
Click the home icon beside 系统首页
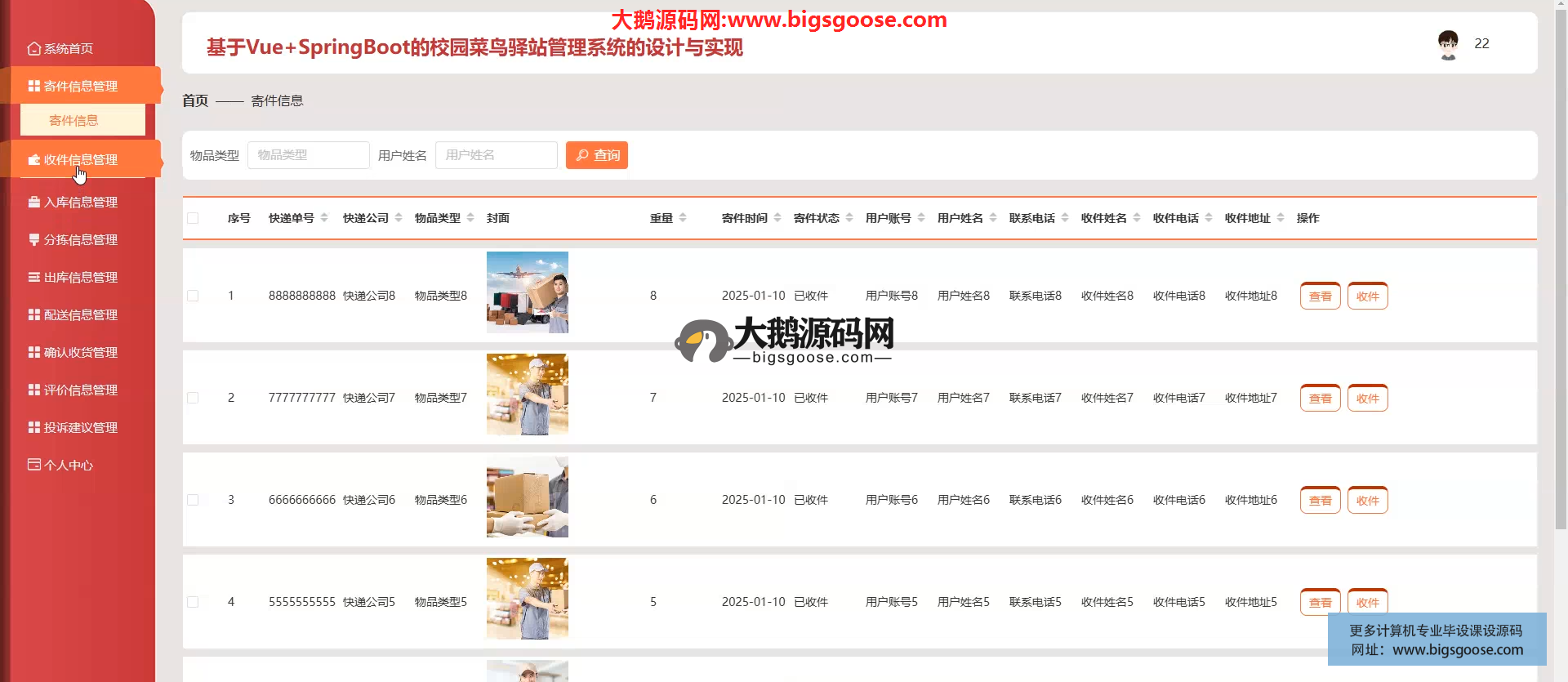pos(34,49)
